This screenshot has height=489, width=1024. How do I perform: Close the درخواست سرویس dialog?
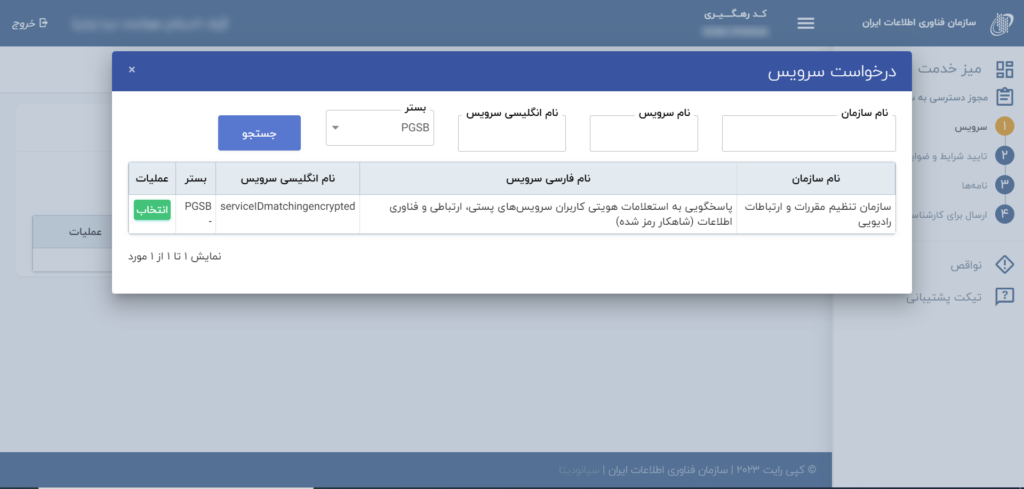click(132, 70)
